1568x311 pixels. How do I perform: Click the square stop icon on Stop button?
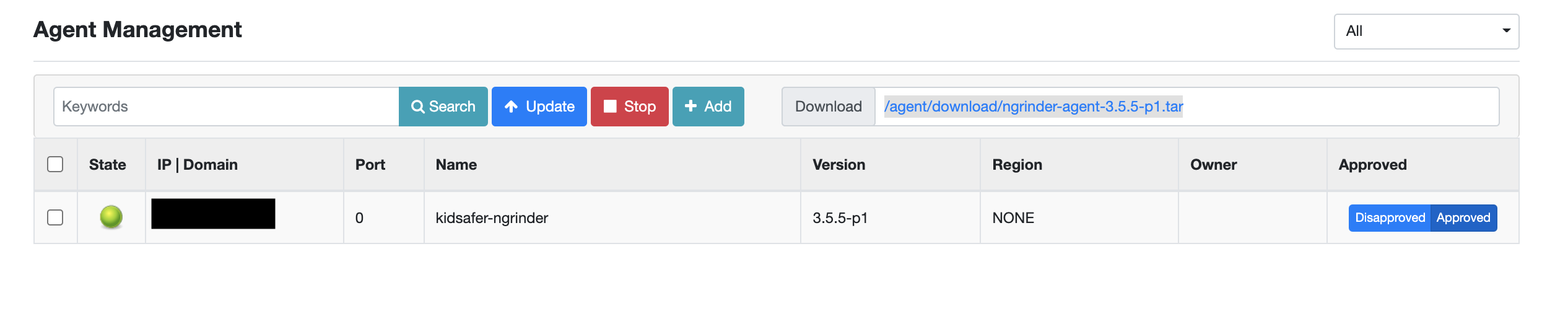pos(610,107)
